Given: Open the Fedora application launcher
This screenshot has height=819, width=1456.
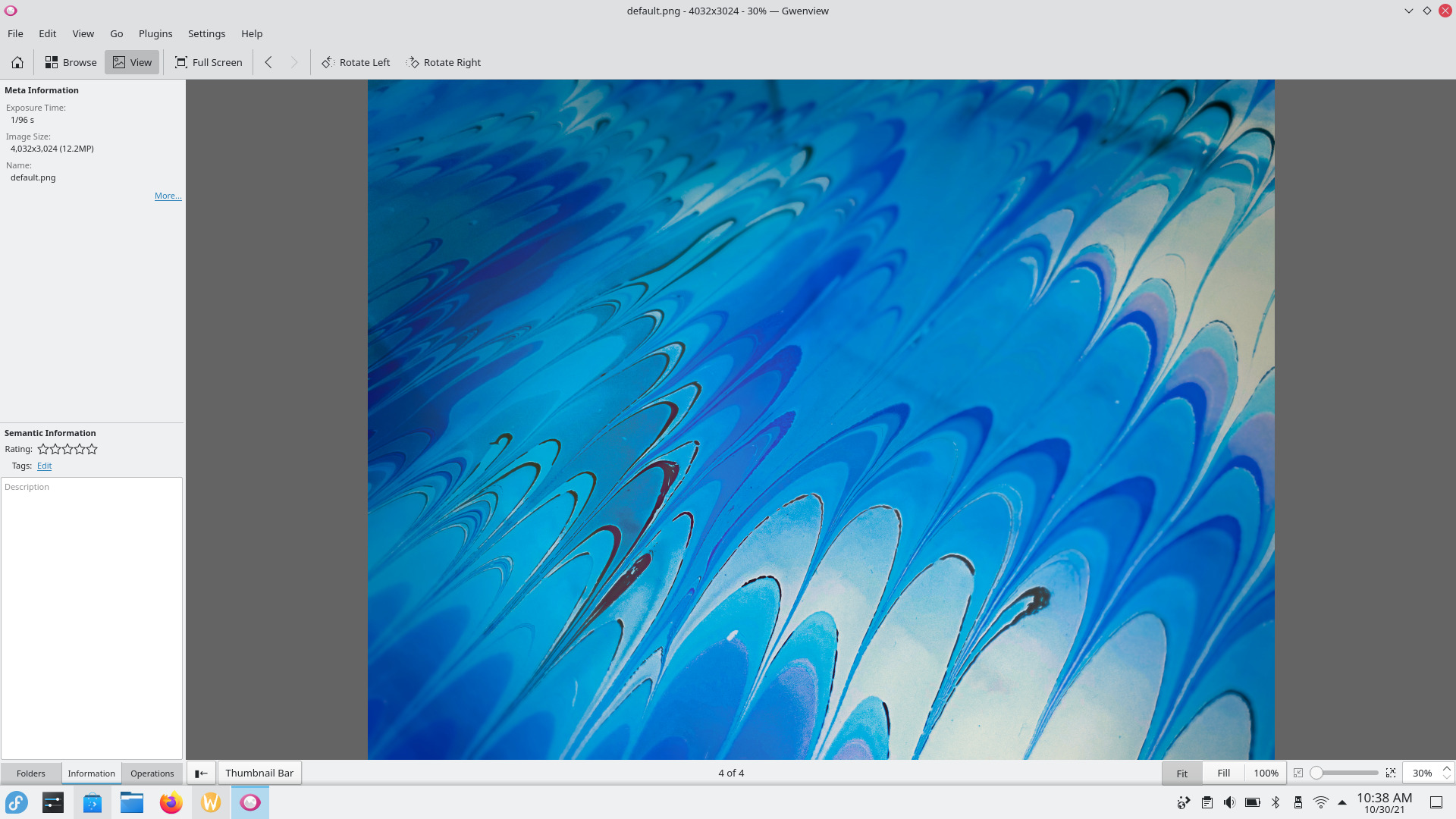Looking at the screenshot, I should click(x=17, y=802).
